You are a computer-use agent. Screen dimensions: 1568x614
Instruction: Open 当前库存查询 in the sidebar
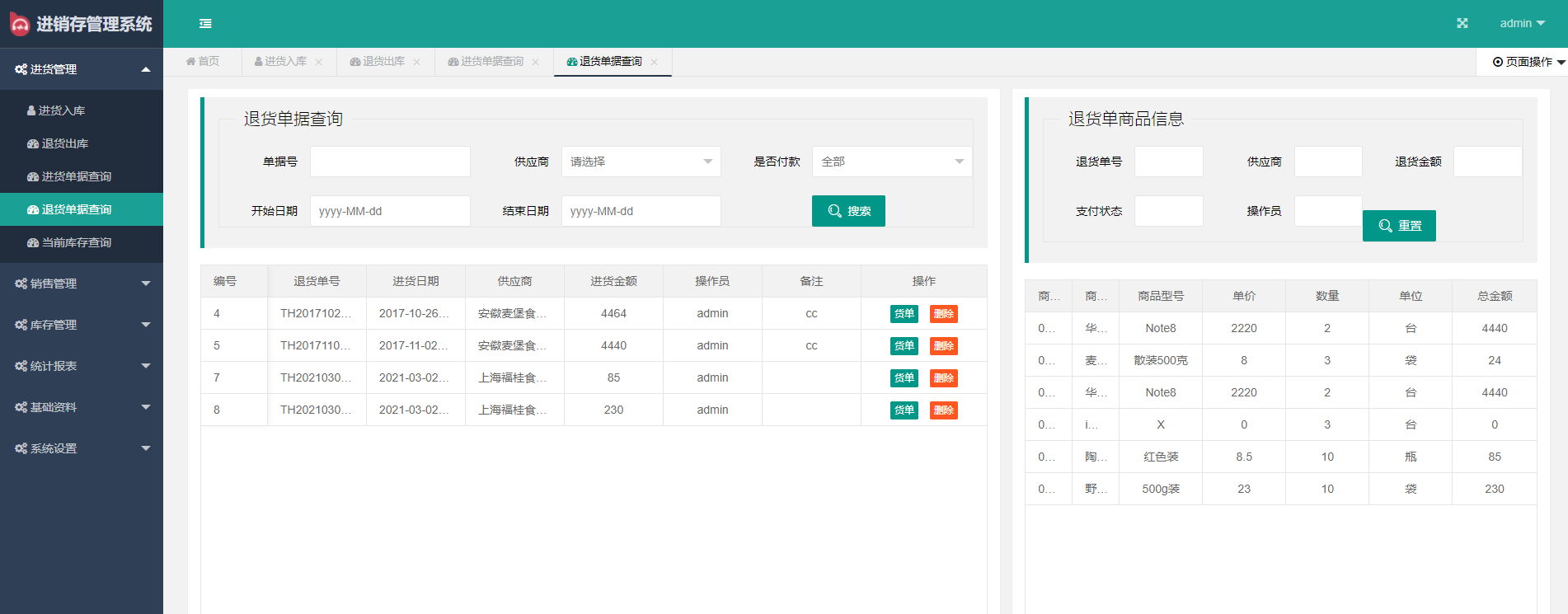[82, 242]
